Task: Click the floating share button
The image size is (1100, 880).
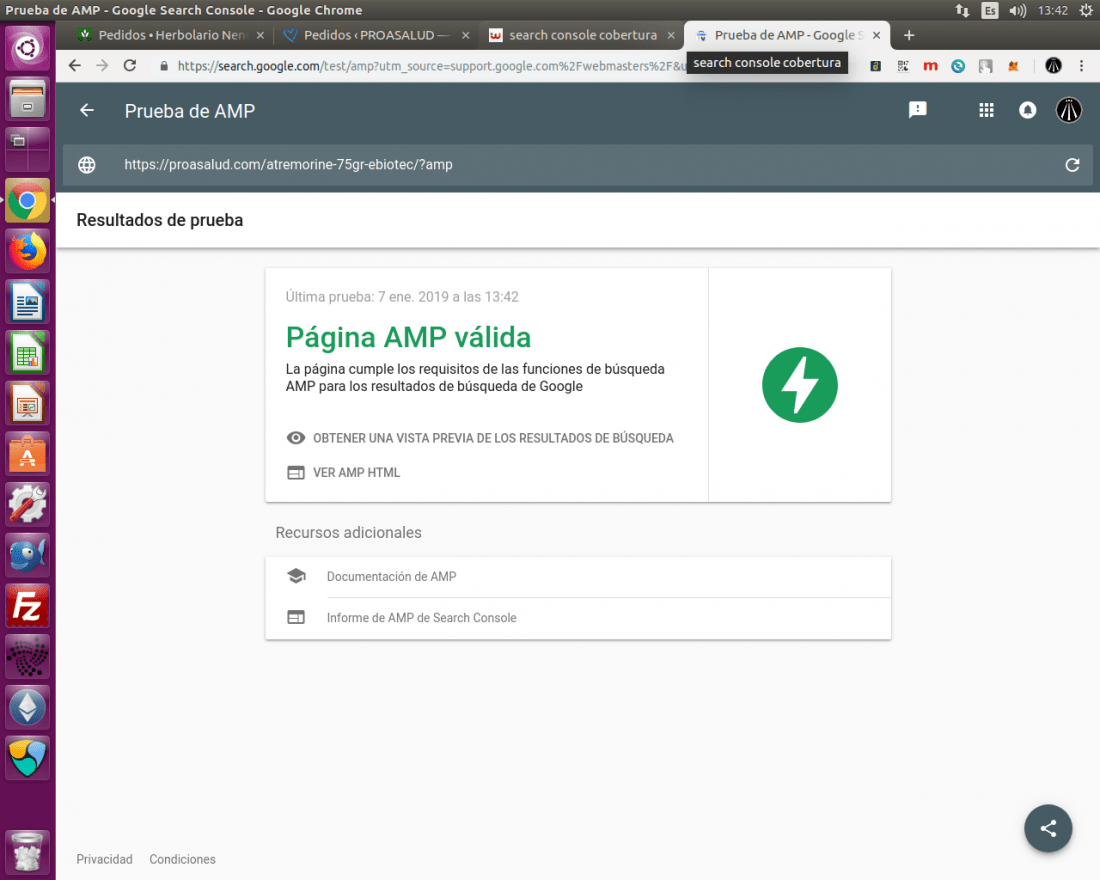Action: (x=1048, y=828)
